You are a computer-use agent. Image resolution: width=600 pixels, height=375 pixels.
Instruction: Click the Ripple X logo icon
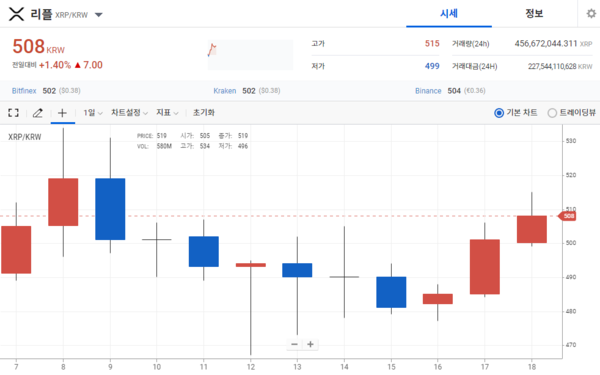coord(16,15)
